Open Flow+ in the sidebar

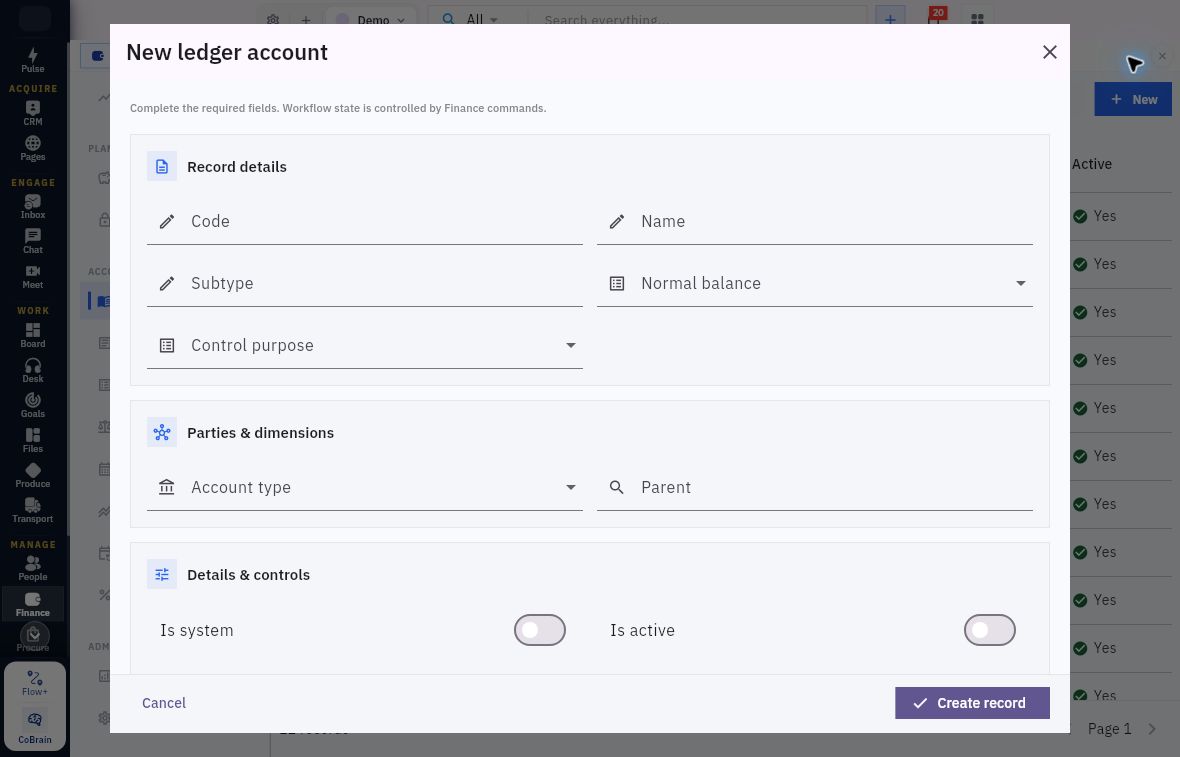(35, 683)
